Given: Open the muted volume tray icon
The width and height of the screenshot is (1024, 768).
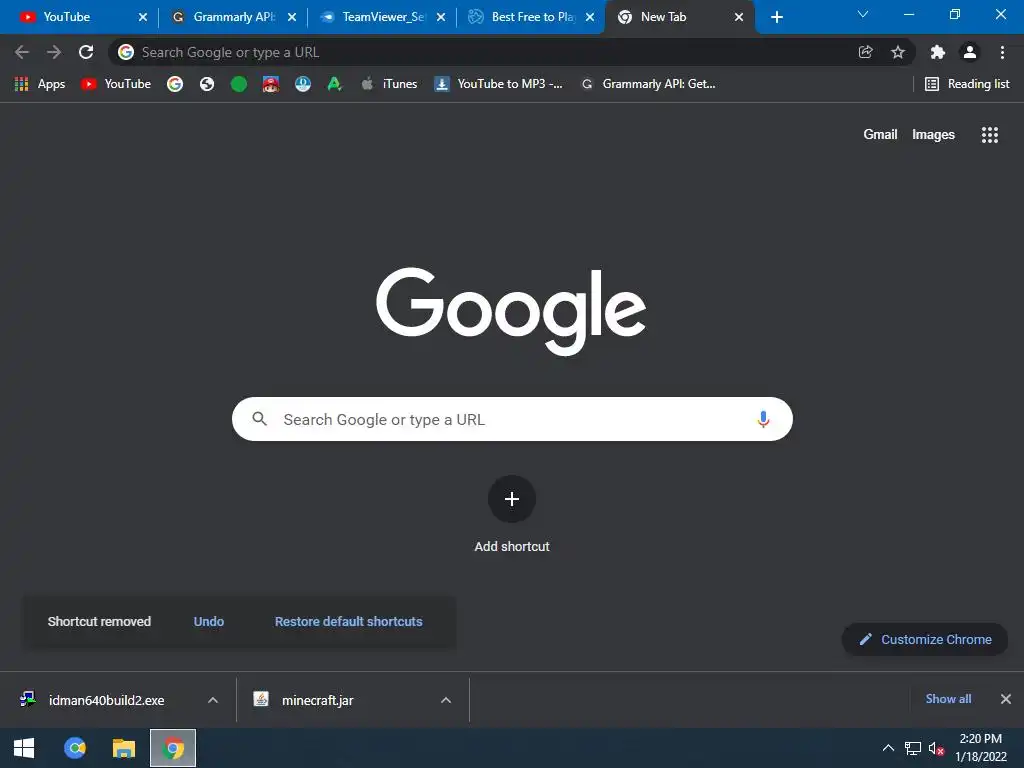Looking at the screenshot, I should [936, 748].
